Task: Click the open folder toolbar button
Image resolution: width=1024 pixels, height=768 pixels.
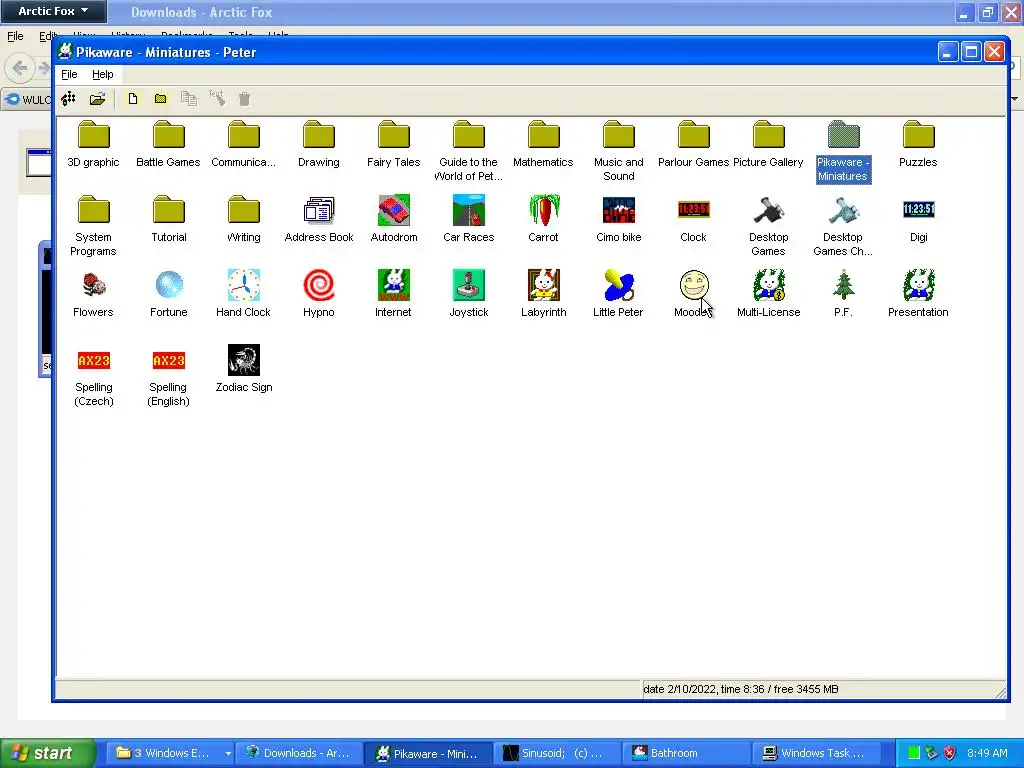Action: pos(97,99)
